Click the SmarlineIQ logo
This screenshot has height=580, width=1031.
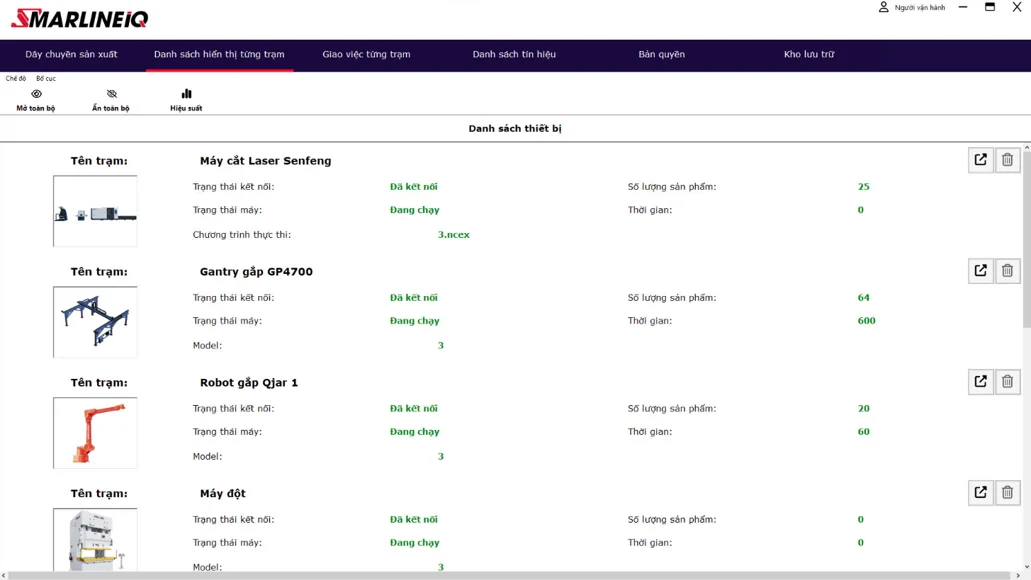[80, 18]
